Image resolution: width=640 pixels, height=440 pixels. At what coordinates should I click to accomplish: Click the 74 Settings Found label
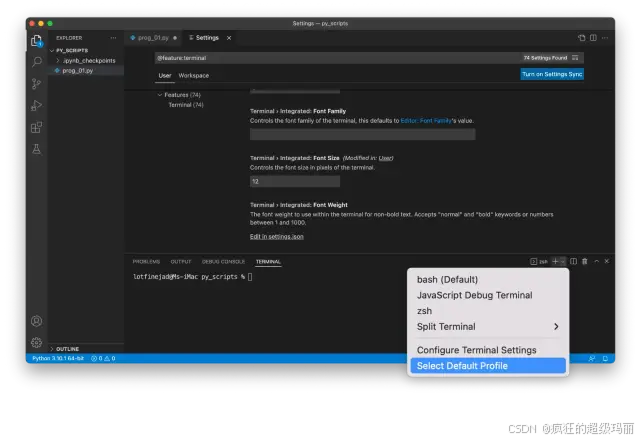pos(545,58)
